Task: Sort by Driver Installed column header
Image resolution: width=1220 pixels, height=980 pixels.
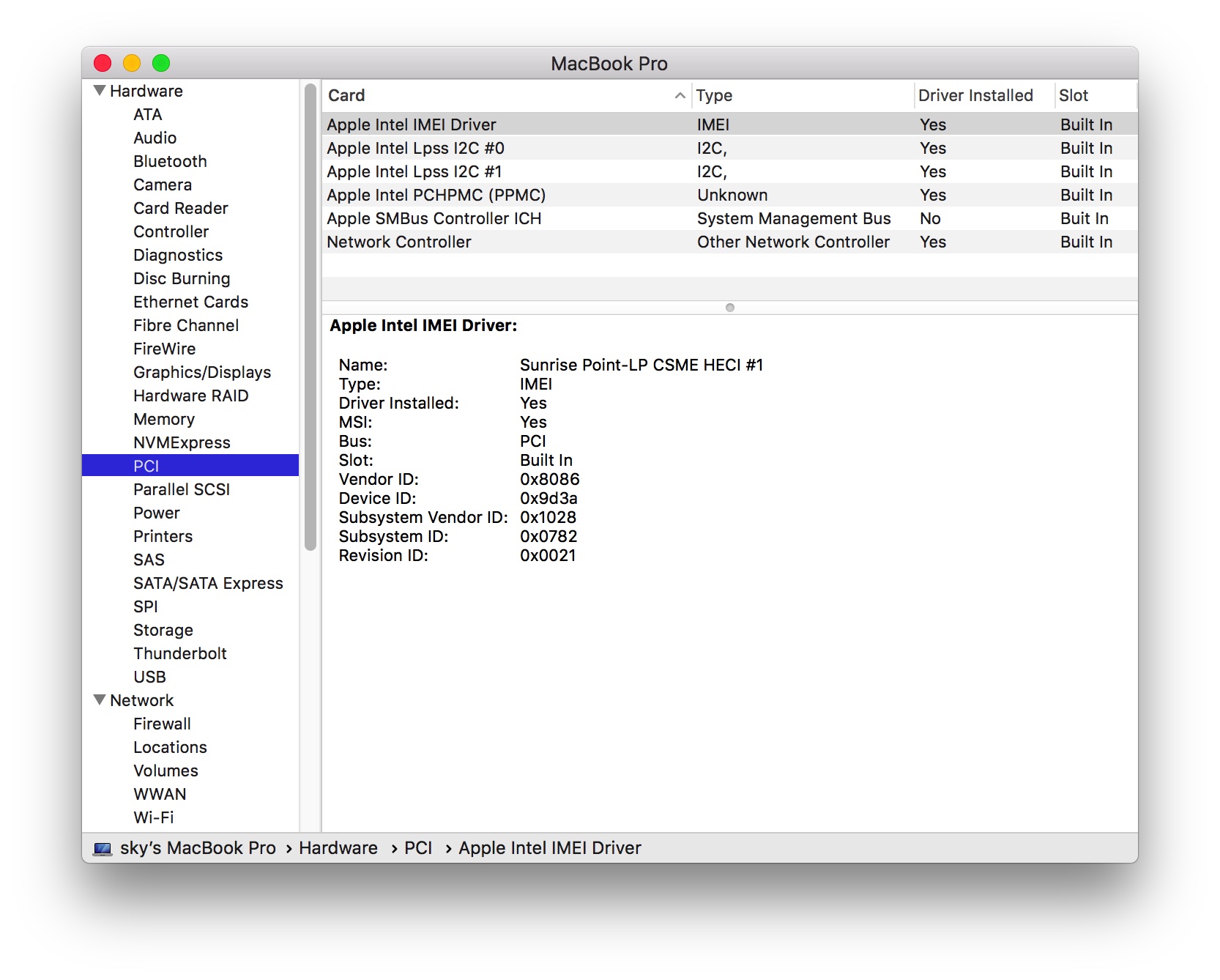Action: (x=983, y=96)
